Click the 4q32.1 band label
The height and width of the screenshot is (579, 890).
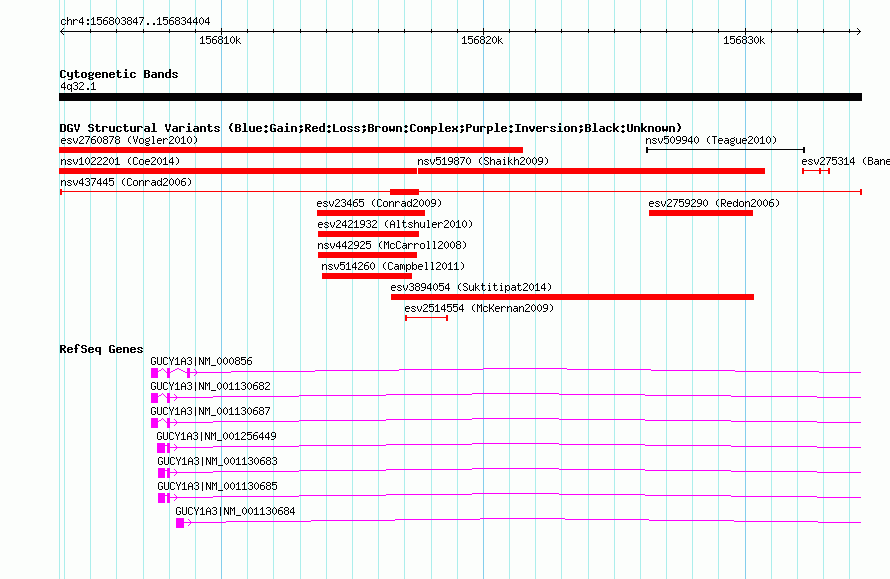(78, 87)
